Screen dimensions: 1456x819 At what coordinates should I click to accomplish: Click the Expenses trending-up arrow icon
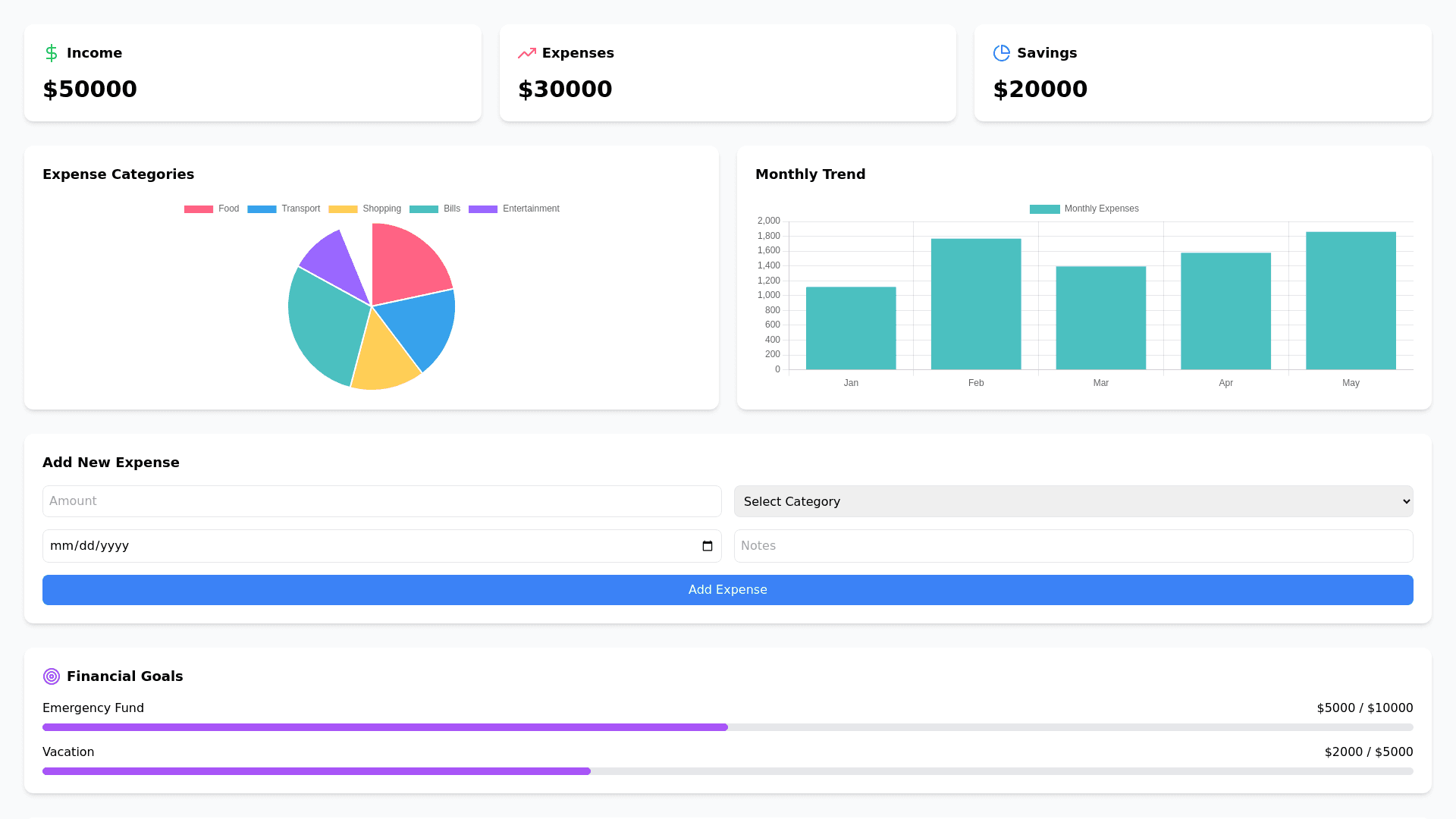pyautogui.click(x=526, y=53)
